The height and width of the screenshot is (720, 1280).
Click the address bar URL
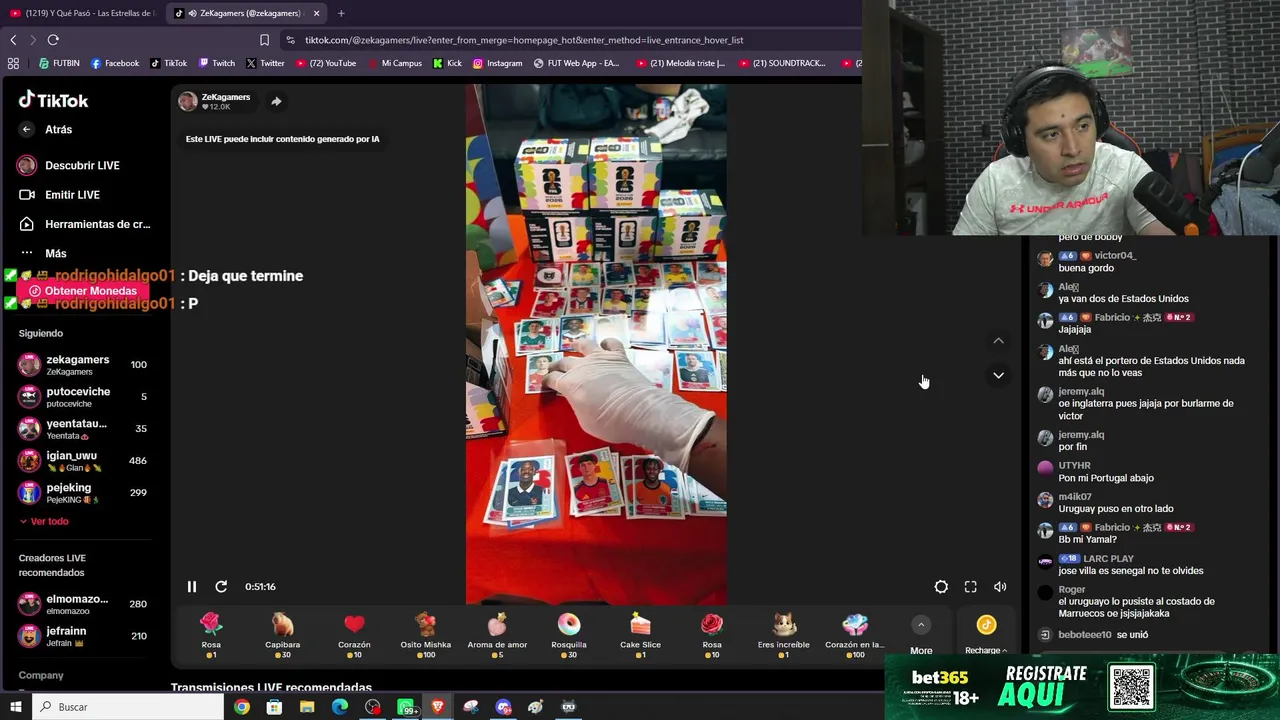(x=524, y=40)
